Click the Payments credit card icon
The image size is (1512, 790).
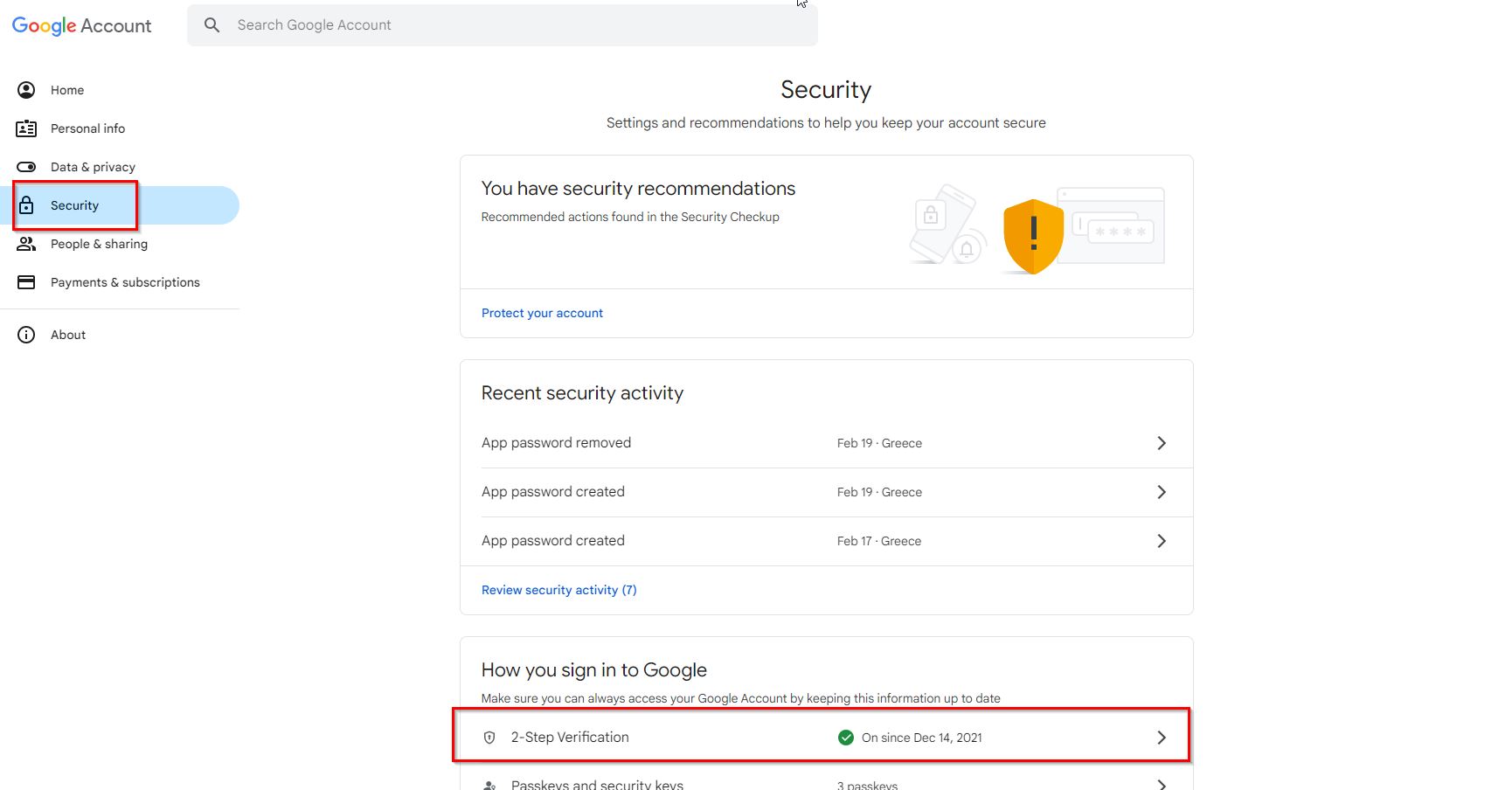point(26,282)
